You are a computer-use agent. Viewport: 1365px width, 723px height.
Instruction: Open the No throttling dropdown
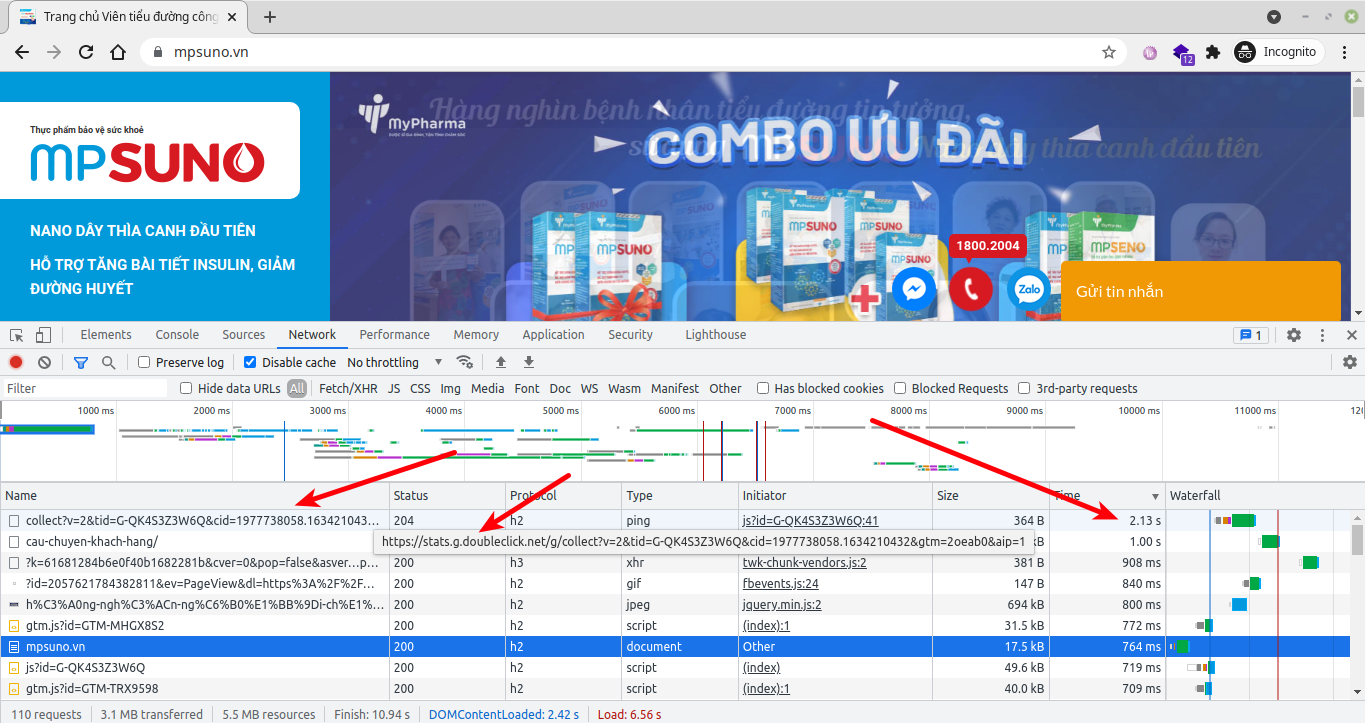(395, 362)
